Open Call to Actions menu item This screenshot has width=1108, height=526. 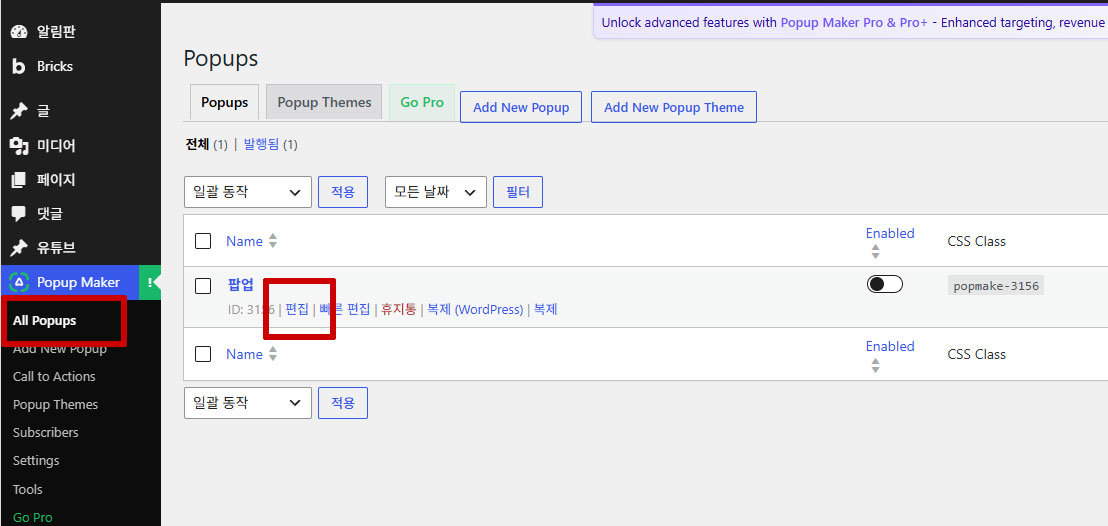(54, 376)
